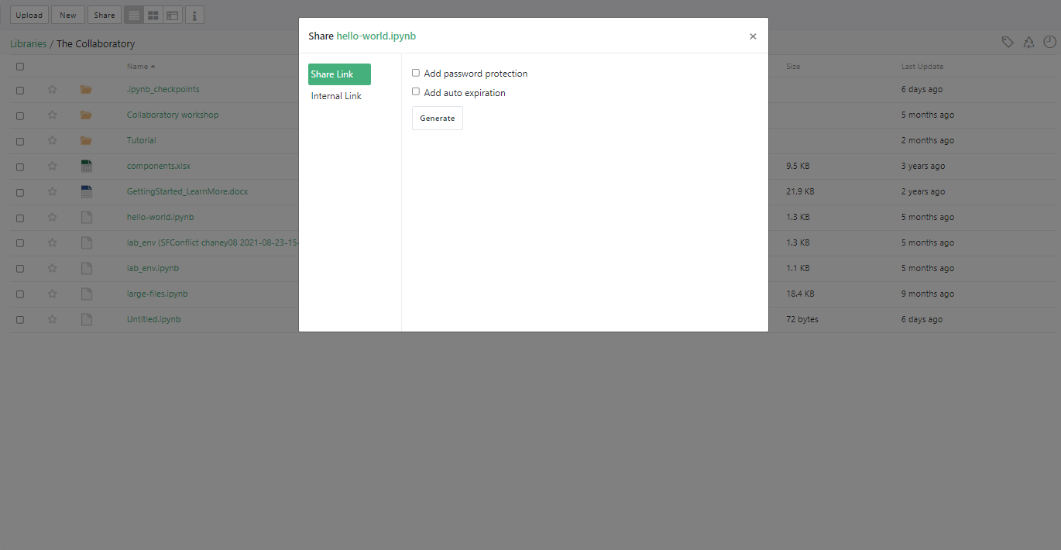The image size is (1061, 550).
Task: Open the Tutorial folder
Action: point(141,141)
